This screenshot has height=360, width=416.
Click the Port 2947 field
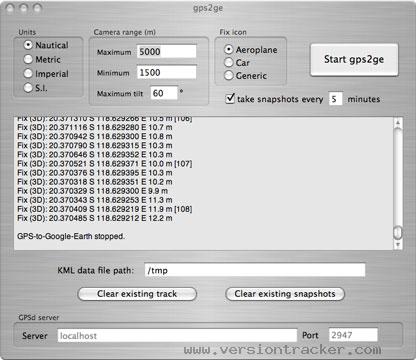[x=353, y=335]
